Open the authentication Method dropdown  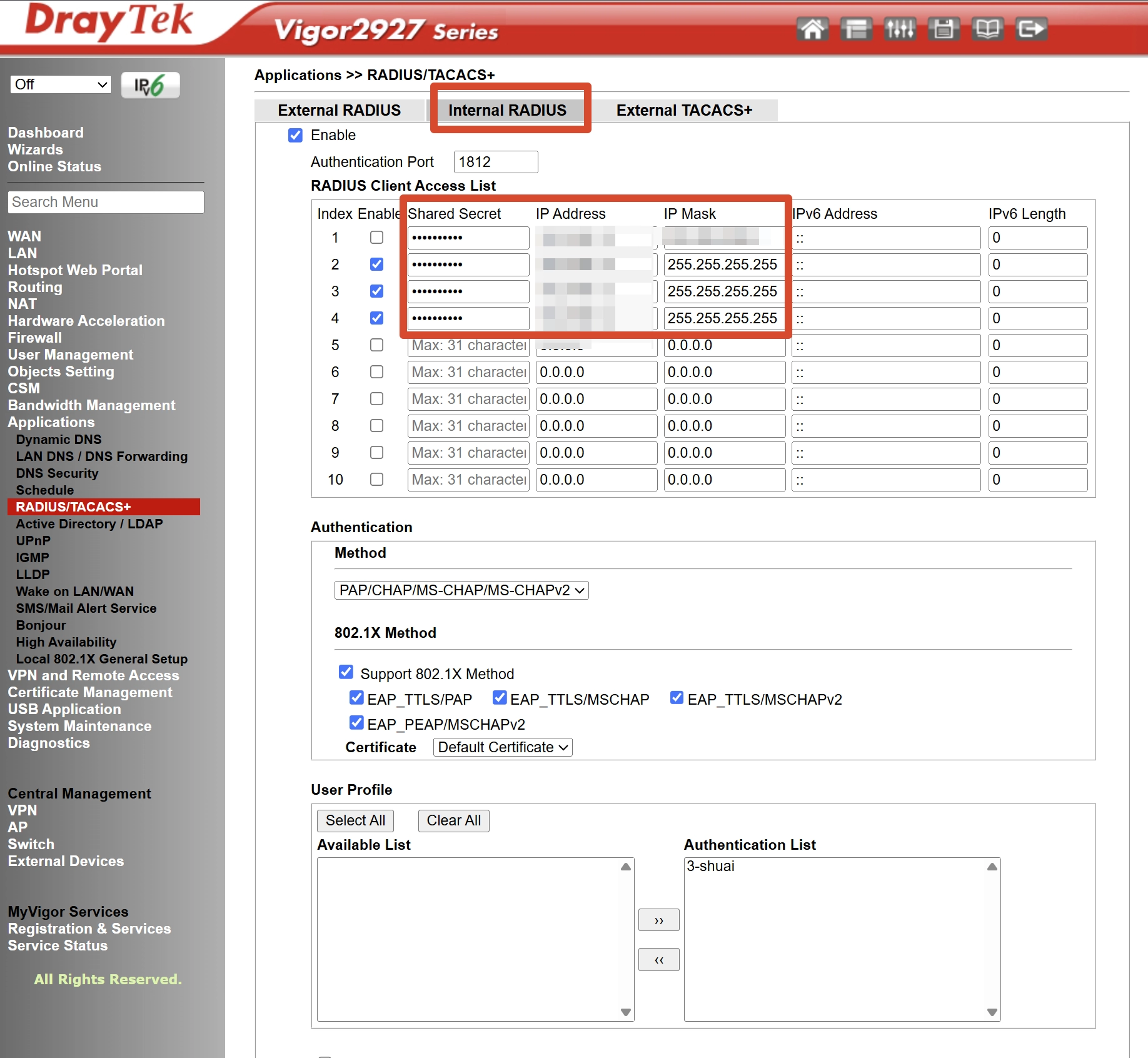tap(461, 590)
